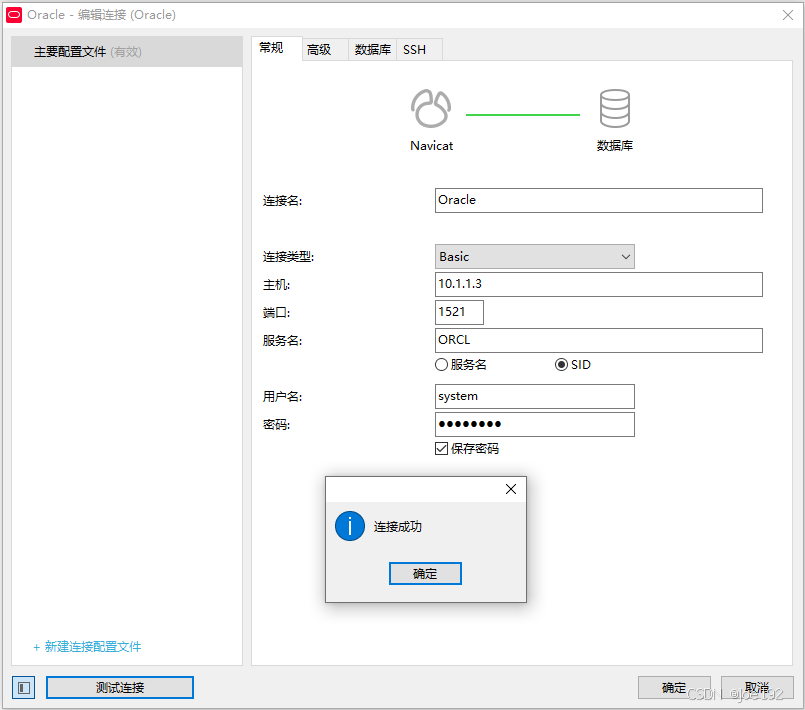Toggle the 保存密码 checkbox
Screen dimensions: 805x710
pyautogui.click(x=442, y=449)
